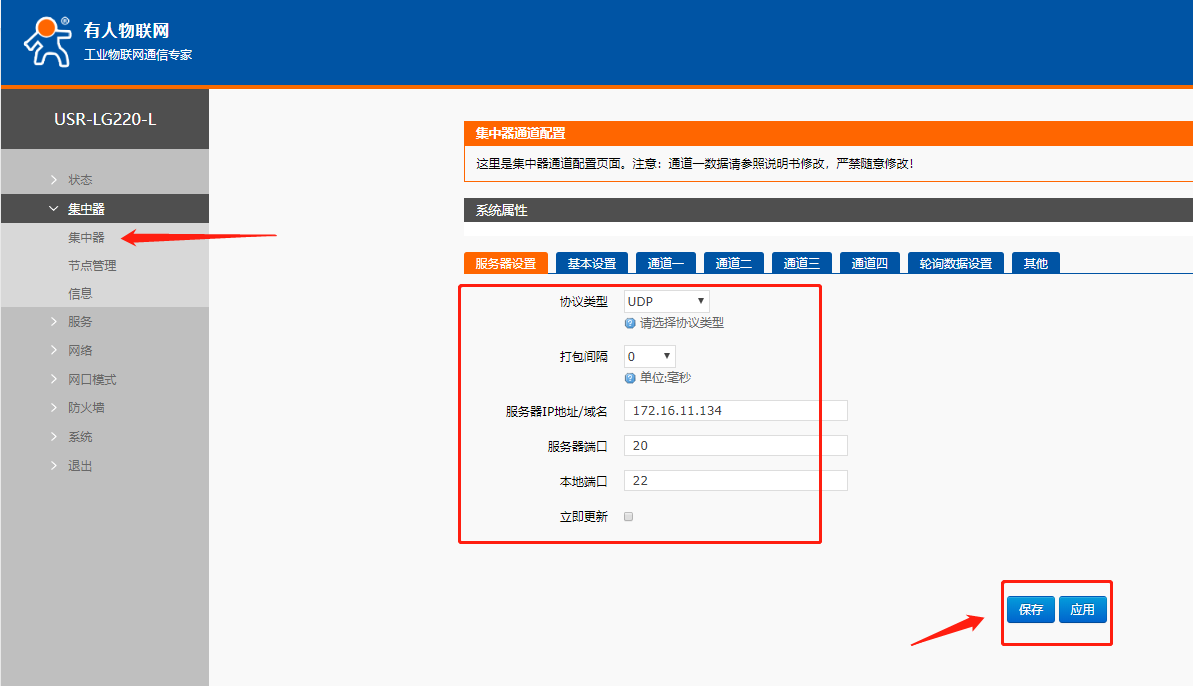
Task: Switch to the 基本设置 tab
Action: click(591, 263)
